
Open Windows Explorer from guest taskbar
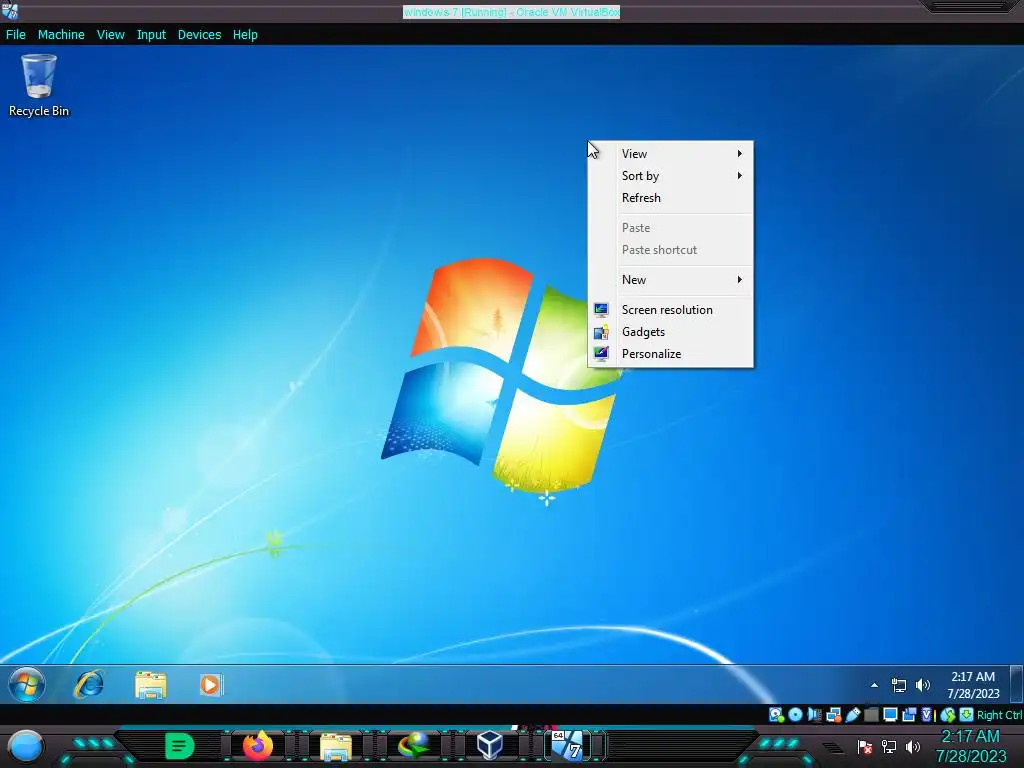[150, 685]
